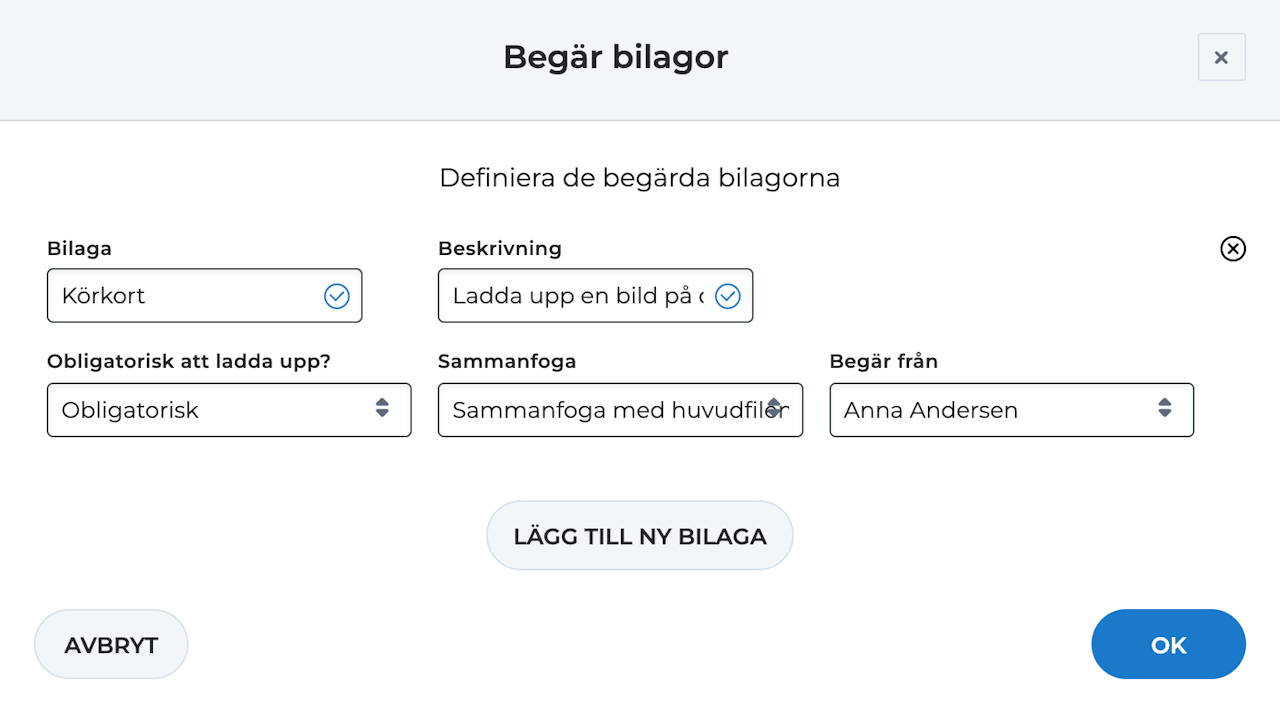
Task: Click the arrows on Sammanfoga select
Action: pos(774,408)
